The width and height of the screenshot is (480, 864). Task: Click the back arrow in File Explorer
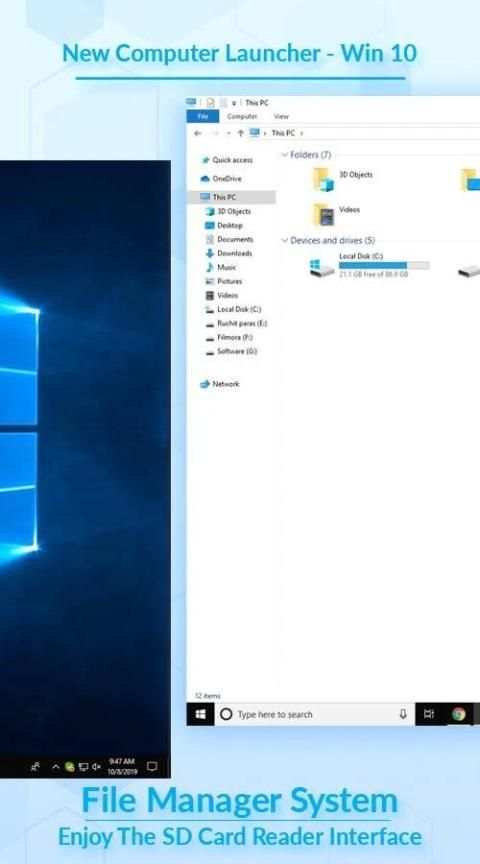tap(198, 133)
